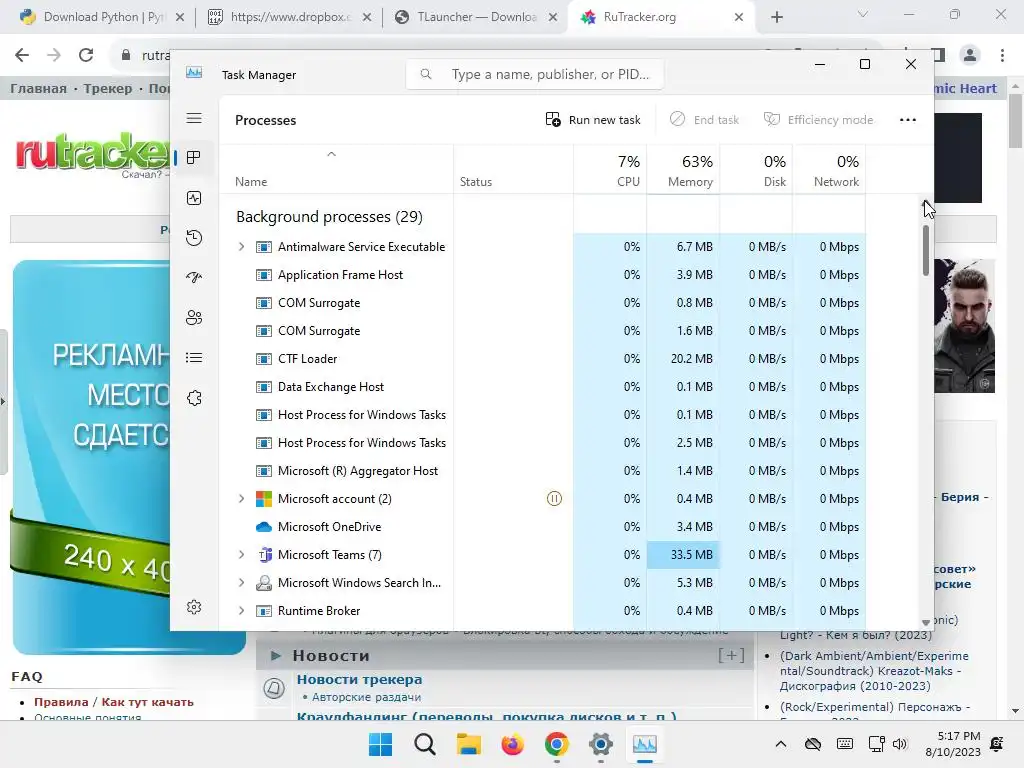The image size is (1024, 768).
Task: Open Task Manager navigation hamburger menu
Action: click(194, 118)
